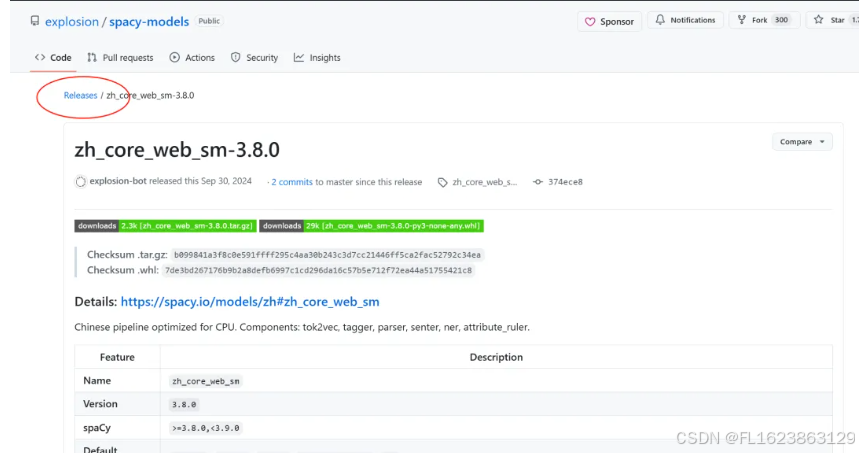Click the Version row label
This screenshot has width=859, height=453.
click(100, 404)
